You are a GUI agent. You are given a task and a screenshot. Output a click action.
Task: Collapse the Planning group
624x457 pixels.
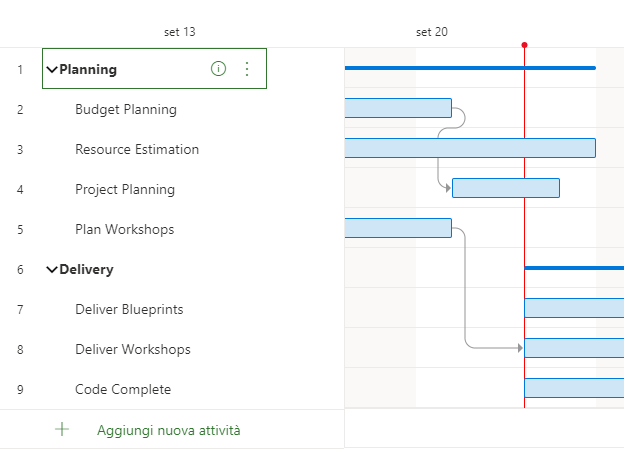[x=52, y=70]
